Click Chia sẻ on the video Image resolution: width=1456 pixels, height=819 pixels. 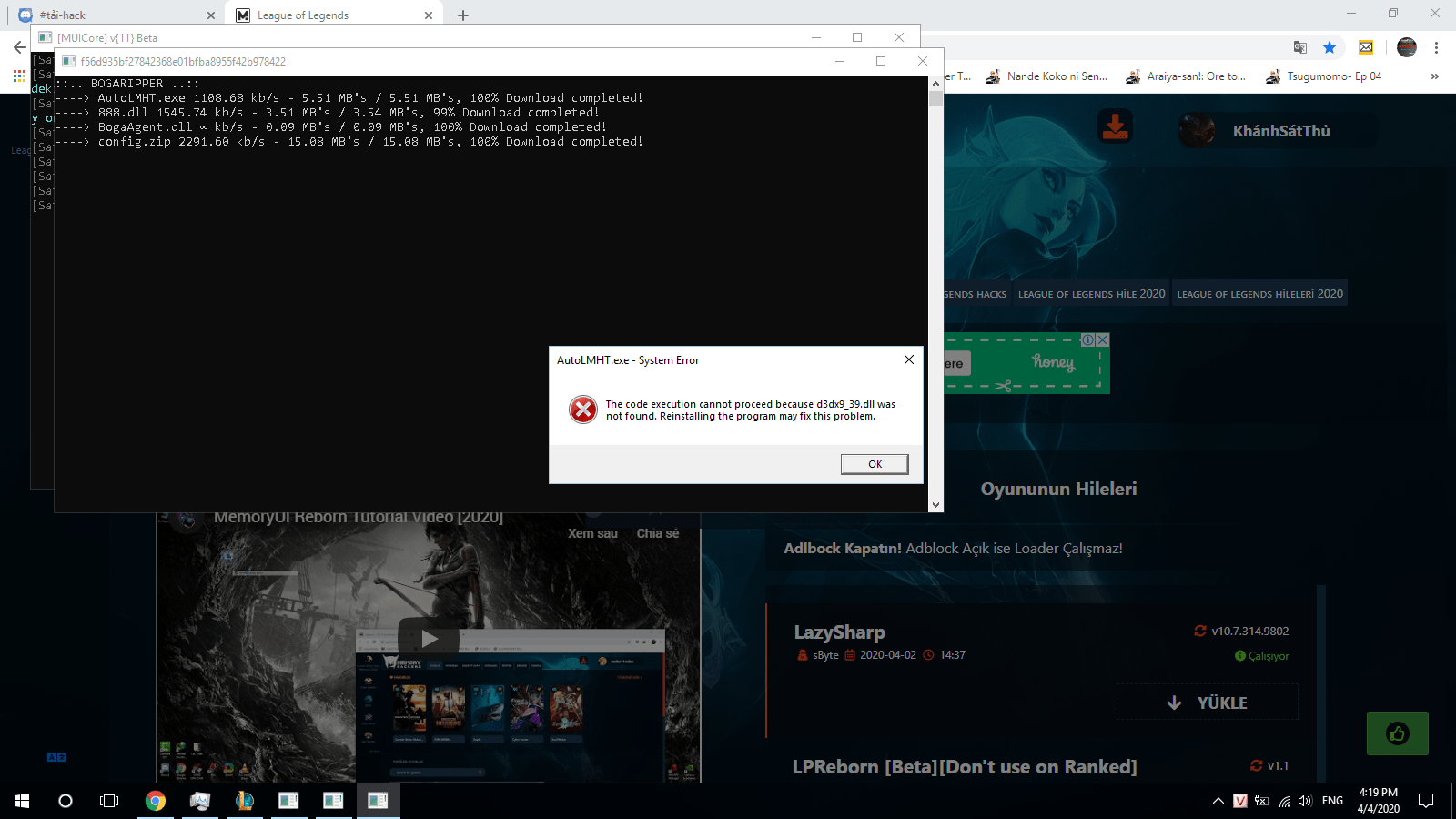pyautogui.click(x=658, y=533)
